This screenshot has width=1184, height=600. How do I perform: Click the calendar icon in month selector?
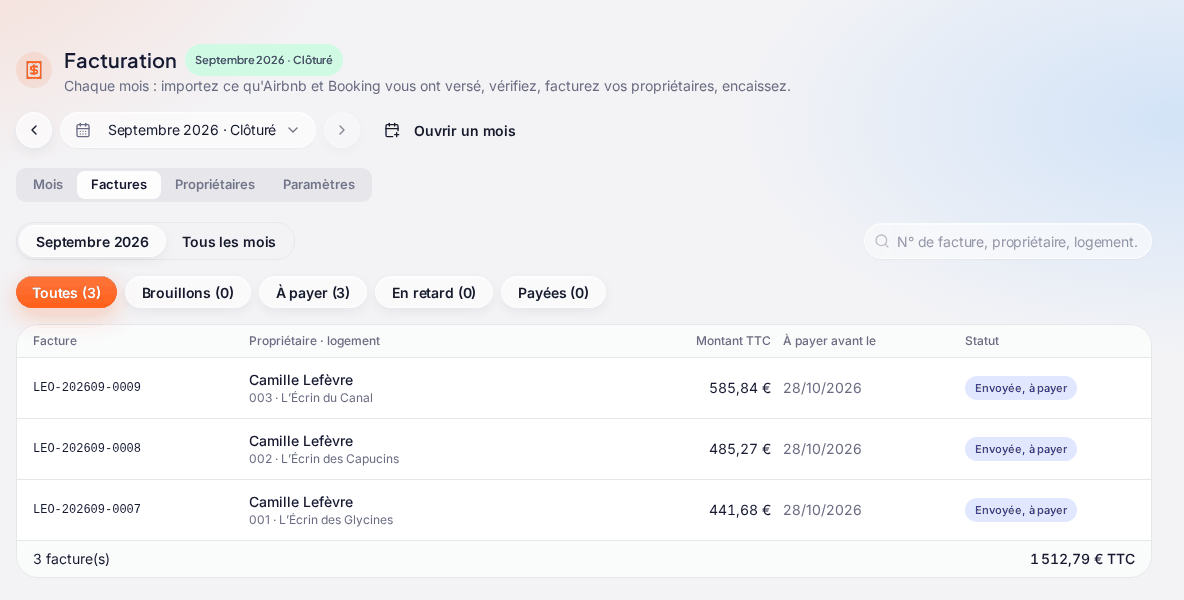83,131
